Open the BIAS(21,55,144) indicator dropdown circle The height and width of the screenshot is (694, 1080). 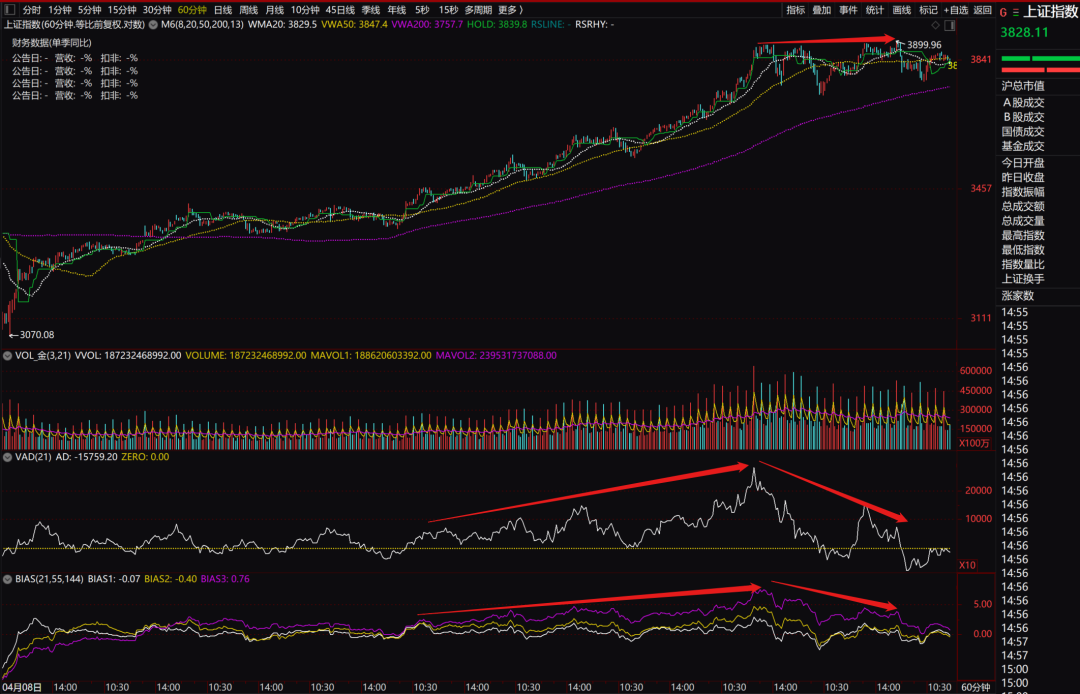[8, 579]
